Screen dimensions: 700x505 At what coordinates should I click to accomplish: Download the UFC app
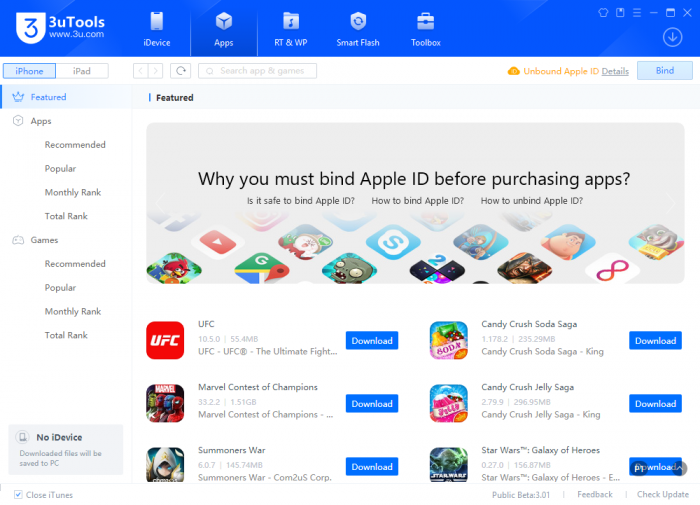click(x=372, y=341)
